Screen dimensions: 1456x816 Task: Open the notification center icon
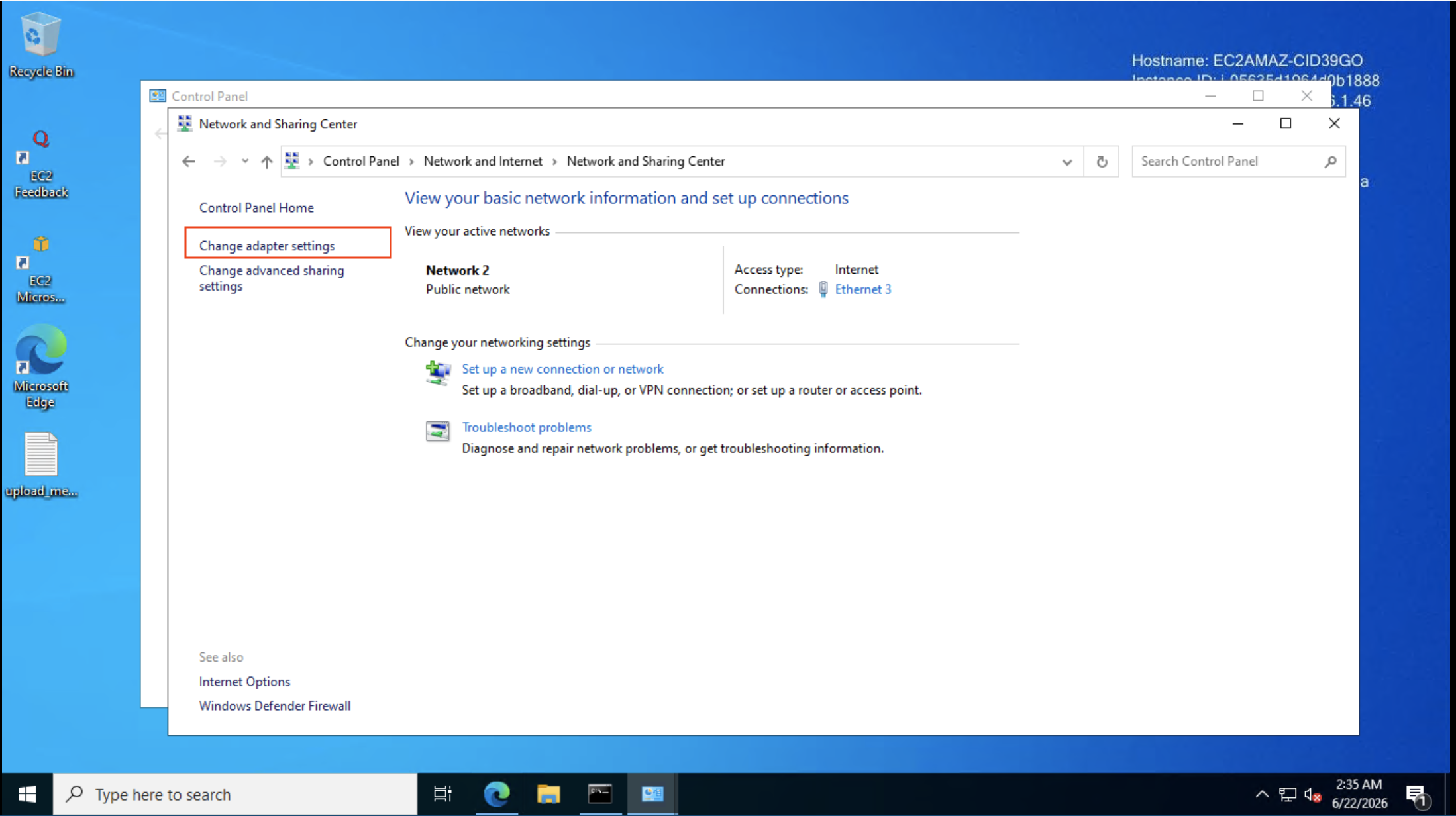1417,795
